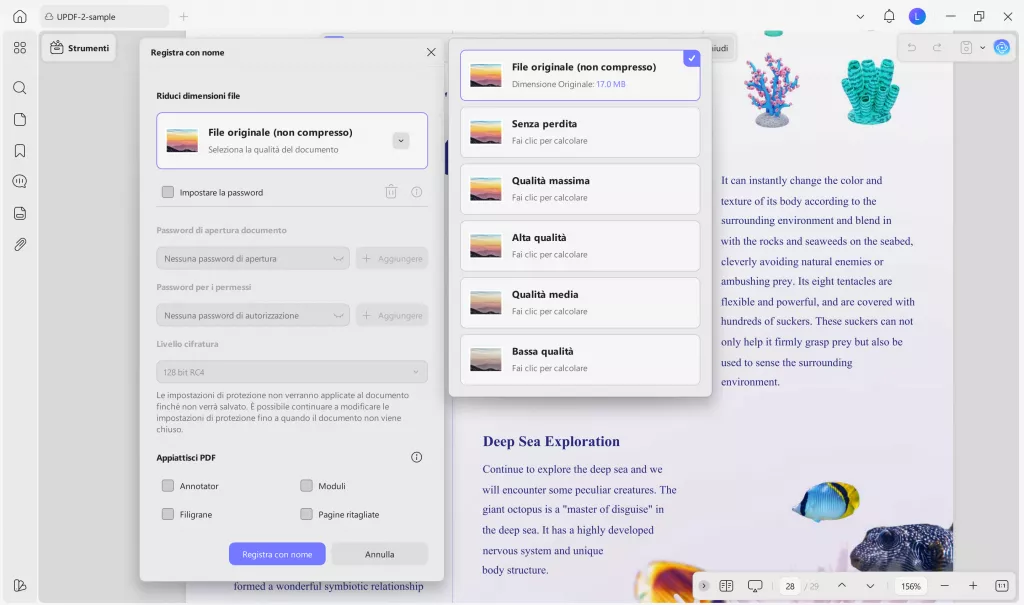Open the thumbnails grid panel icon
The width and height of the screenshot is (1024, 605).
tap(20, 48)
